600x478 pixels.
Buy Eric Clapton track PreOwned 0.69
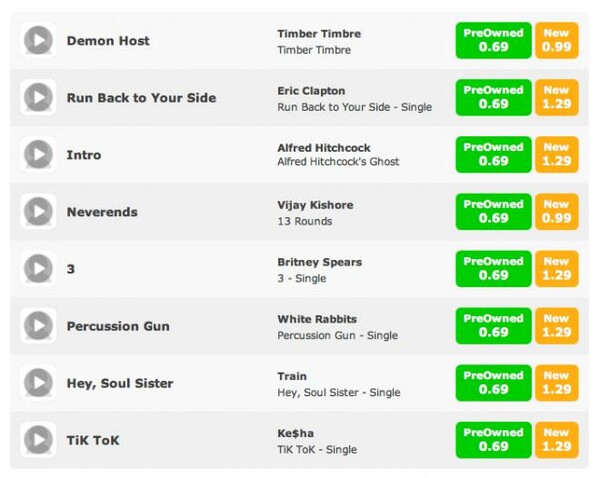(x=493, y=97)
